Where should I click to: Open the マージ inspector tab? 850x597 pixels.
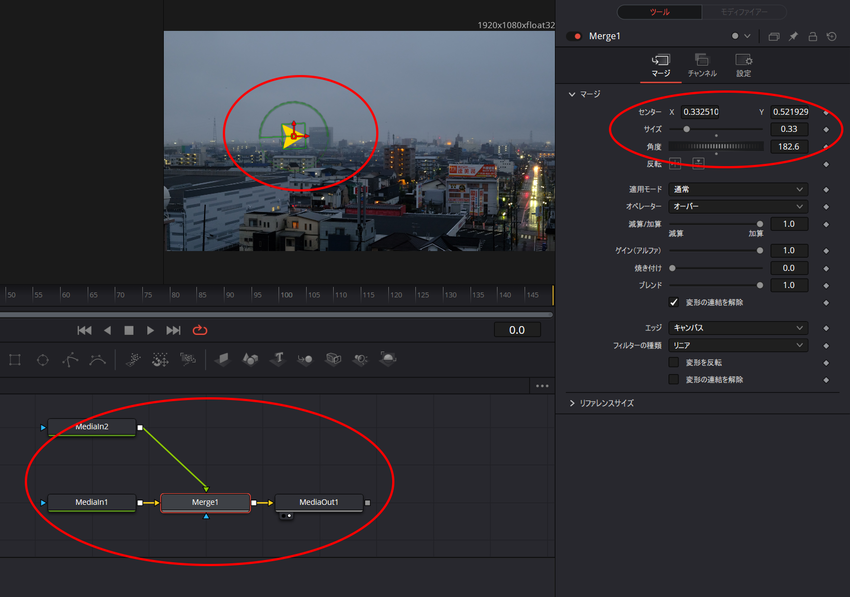[x=661, y=66]
